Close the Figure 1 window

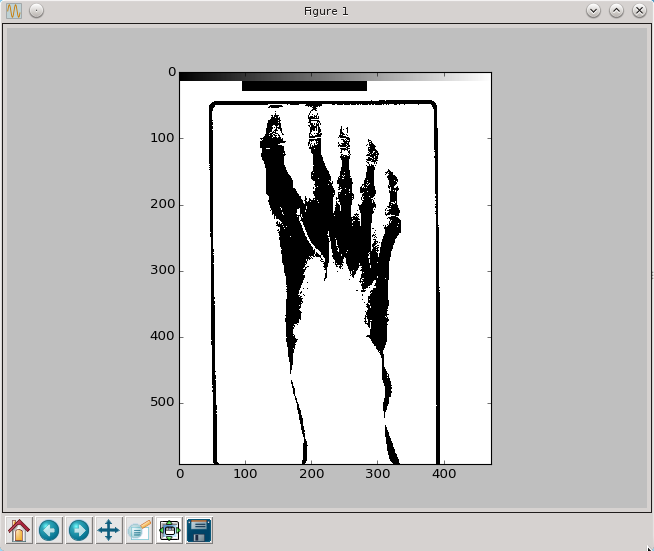point(638,10)
